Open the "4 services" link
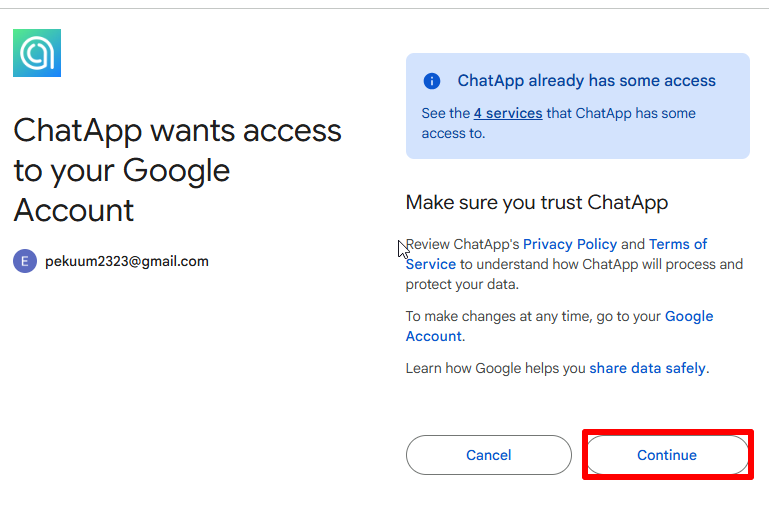769x511 pixels. (508, 113)
